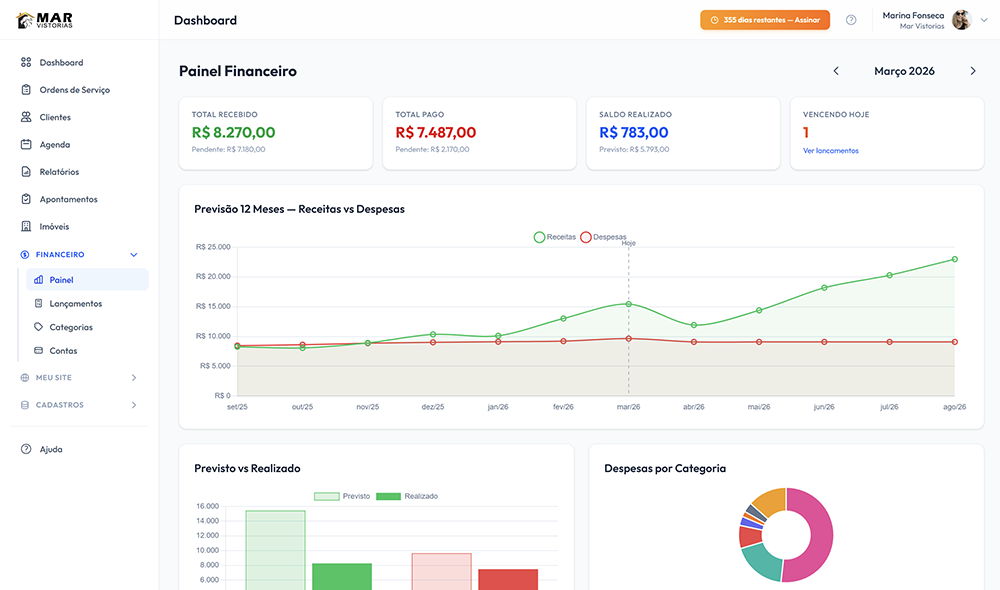Click the 355 dias restantes Assinar button
The image size is (1000, 590).
coord(765,20)
